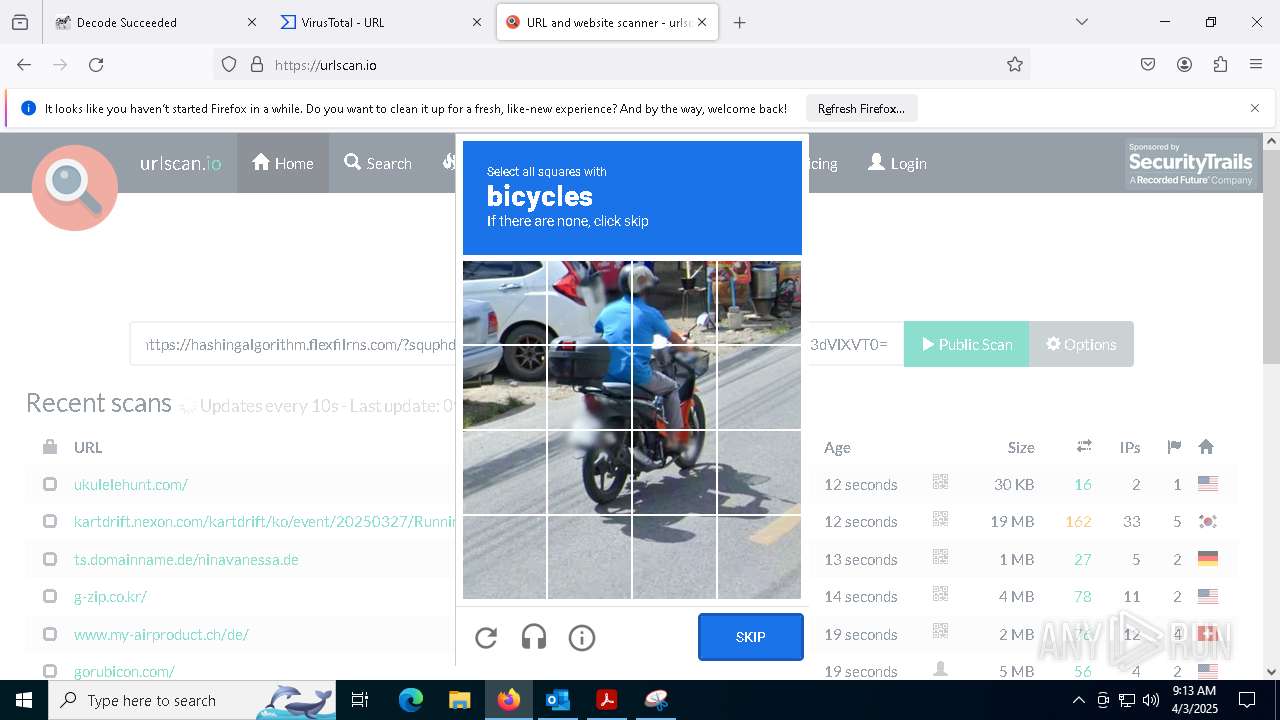Open the Search page
The width and height of the screenshot is (1280, 720).
click(x=378, y=163)
